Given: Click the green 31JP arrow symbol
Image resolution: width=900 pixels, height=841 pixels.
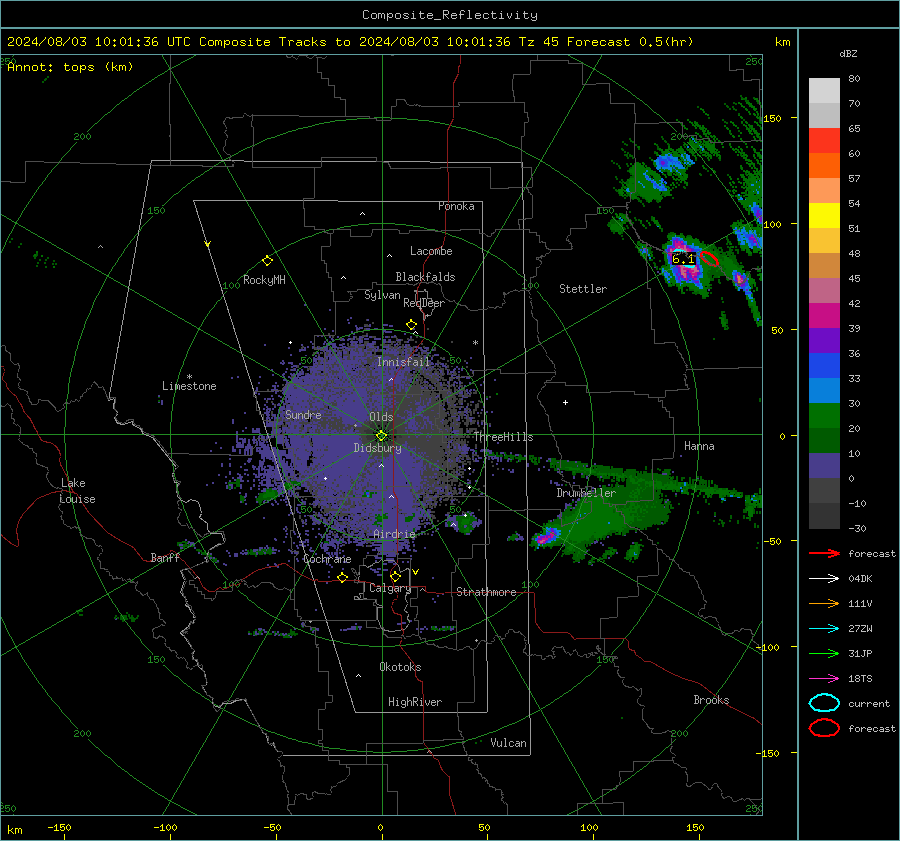Looking at the screenshot, I should 824,653.
